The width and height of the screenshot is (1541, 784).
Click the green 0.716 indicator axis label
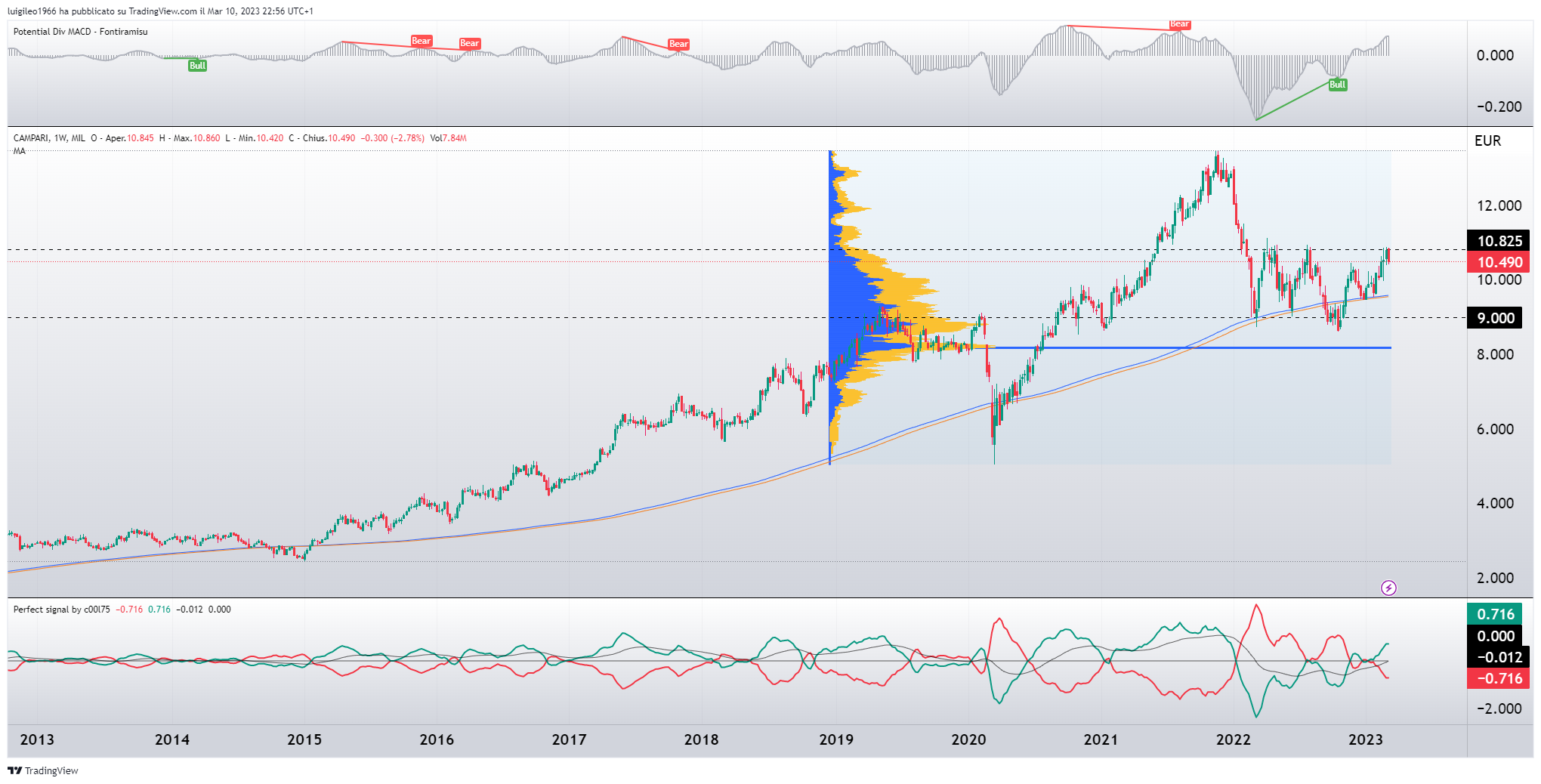point(1495,614)
